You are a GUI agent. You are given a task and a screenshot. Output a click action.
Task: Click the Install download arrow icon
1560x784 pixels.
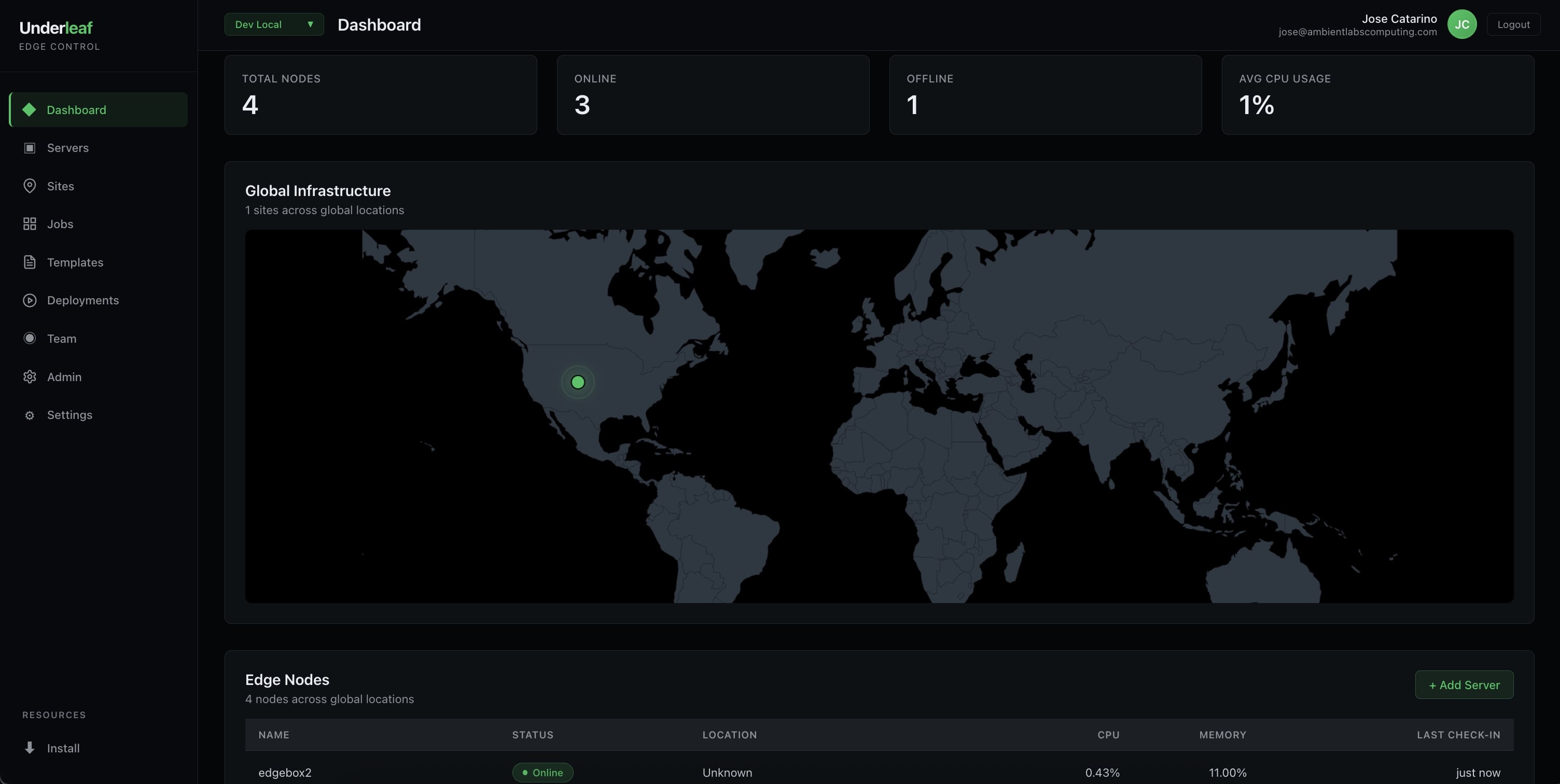[29, 748]
